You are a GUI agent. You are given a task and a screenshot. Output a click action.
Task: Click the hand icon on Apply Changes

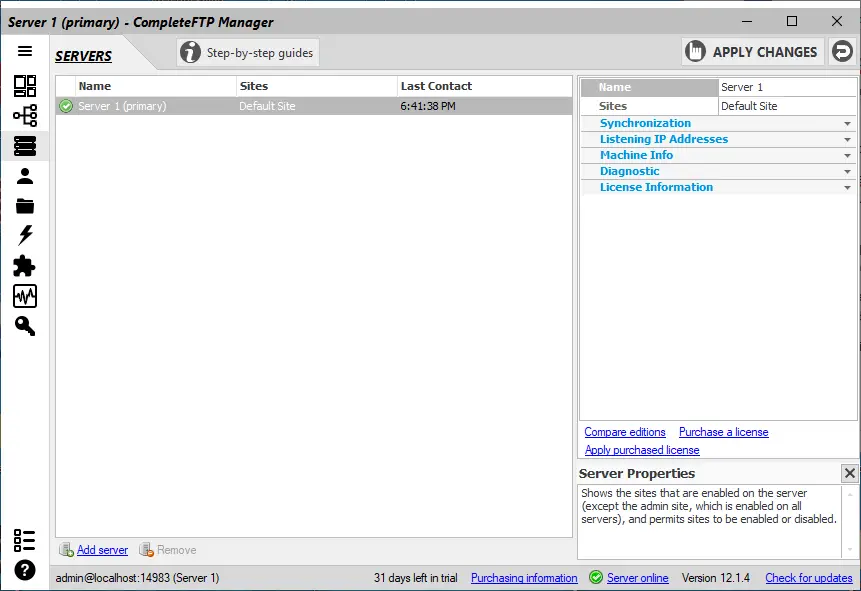pos(695,52)
